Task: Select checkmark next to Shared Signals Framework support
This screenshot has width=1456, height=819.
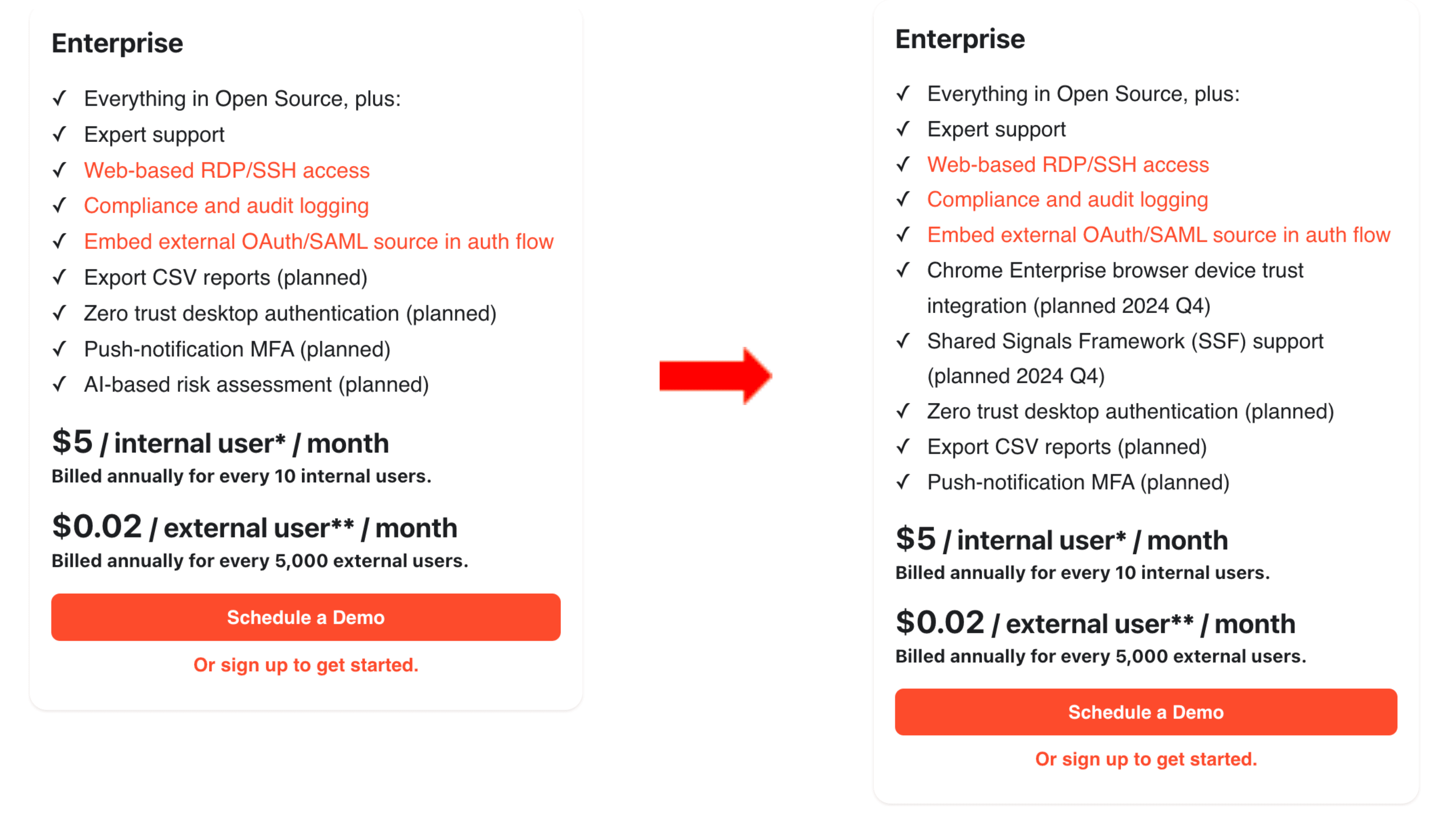Action: pos(903,341)
